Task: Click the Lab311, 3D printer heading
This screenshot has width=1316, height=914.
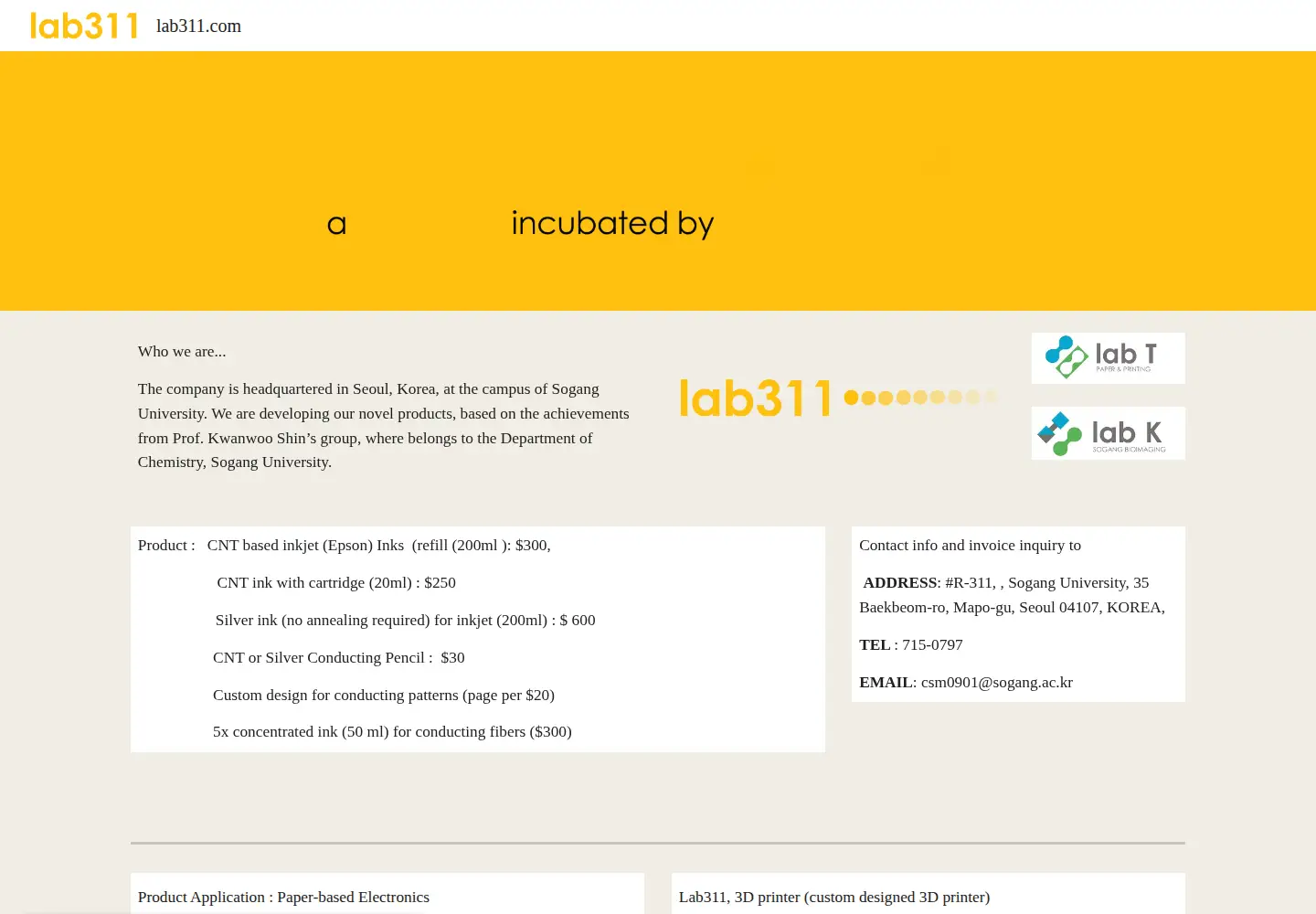Action: (x=834, y=897)
